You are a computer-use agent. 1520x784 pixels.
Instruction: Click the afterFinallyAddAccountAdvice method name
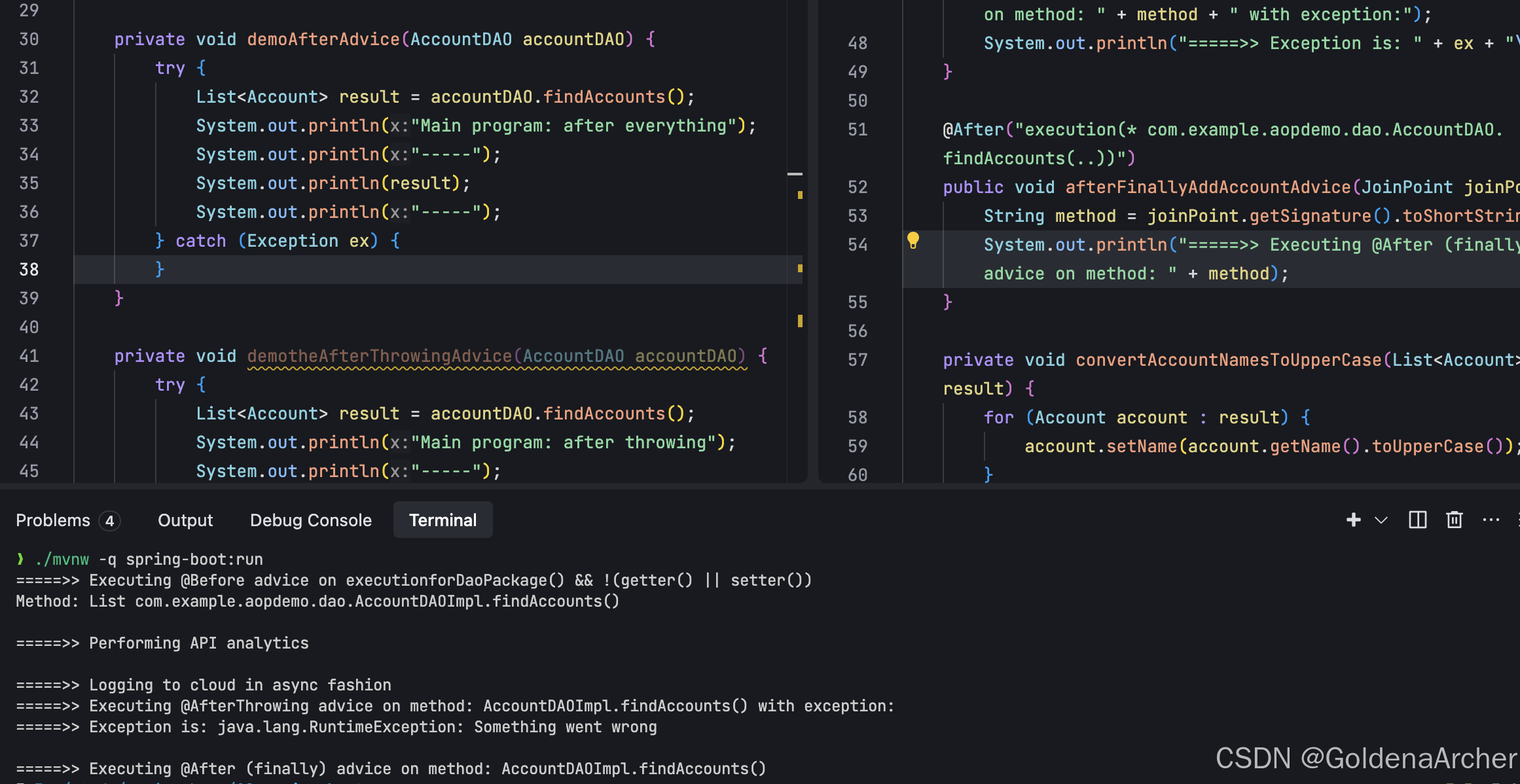click(1208, 187)
